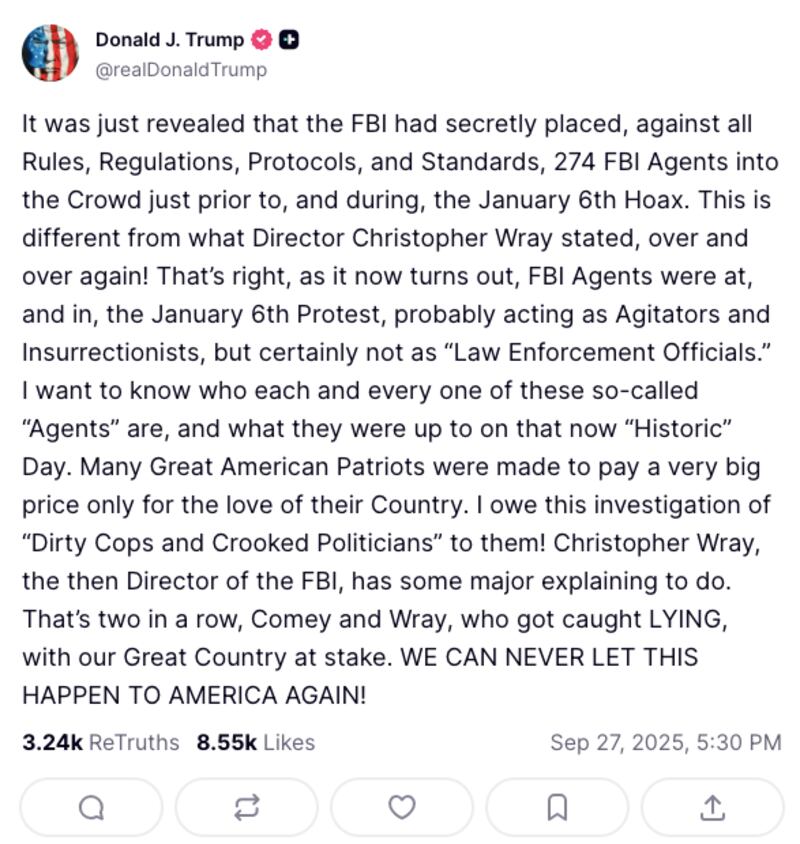Select the post body text
Screen dimensions: 800x844
click(400, 400)
